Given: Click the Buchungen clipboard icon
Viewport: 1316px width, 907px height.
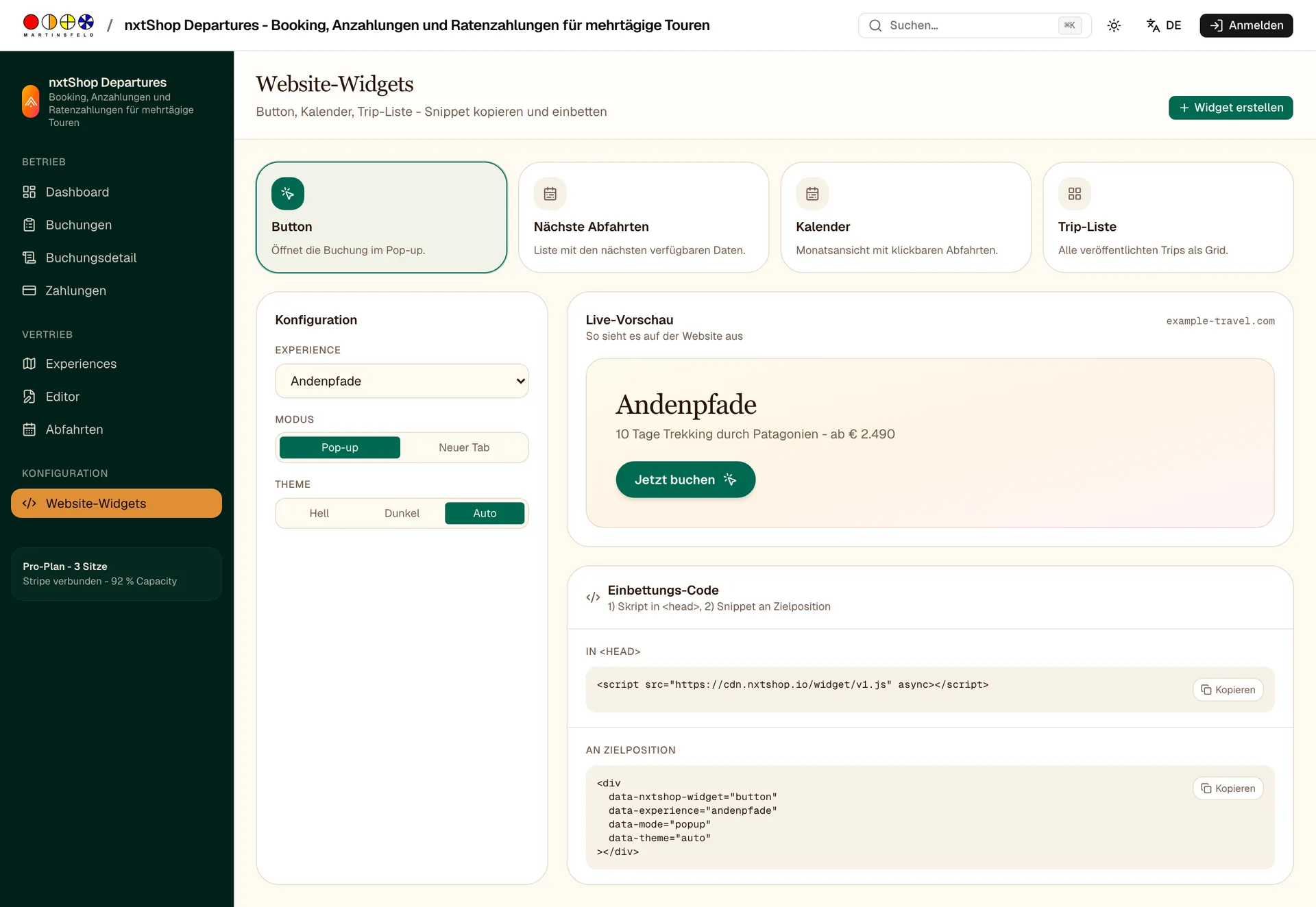Looking at the screenshot, I should coord(29,225).
